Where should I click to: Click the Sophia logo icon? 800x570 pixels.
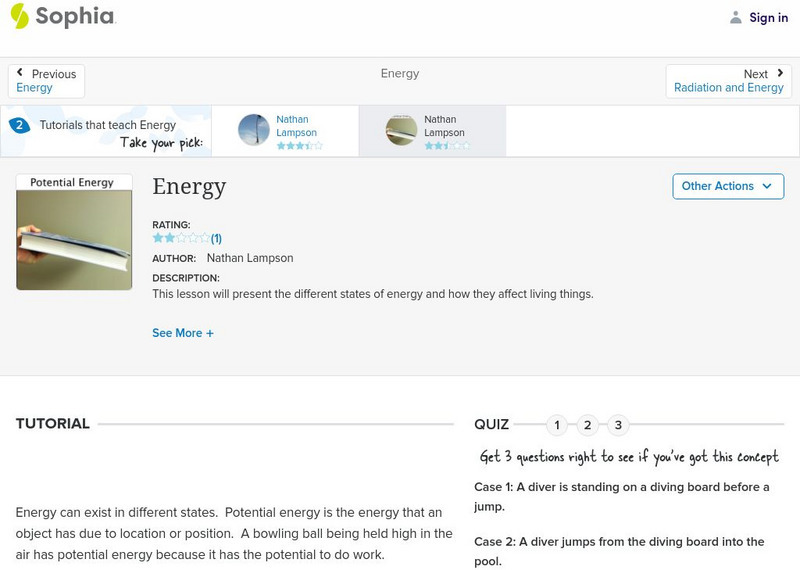pos(19,16)
